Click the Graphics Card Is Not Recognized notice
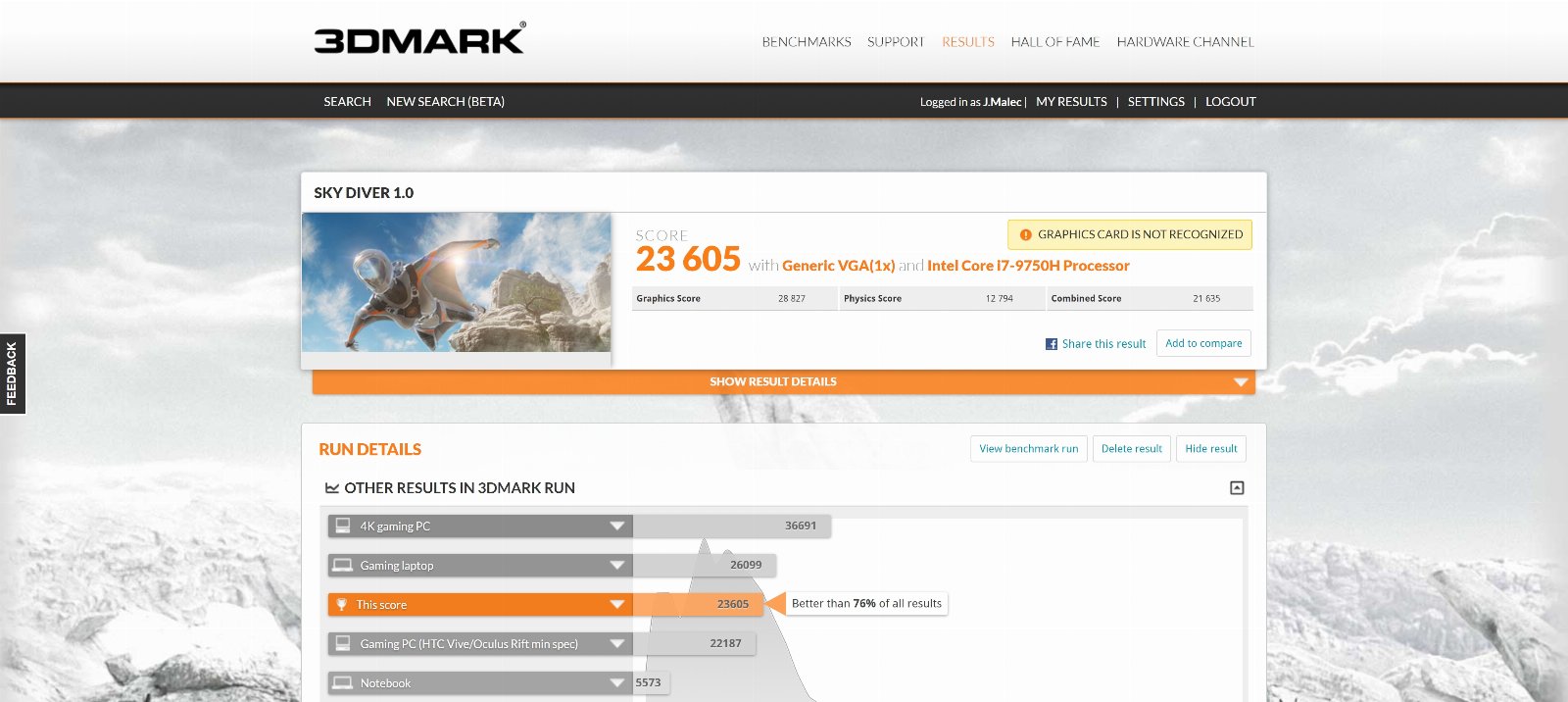1568x702 pixels. point(1130,234)
